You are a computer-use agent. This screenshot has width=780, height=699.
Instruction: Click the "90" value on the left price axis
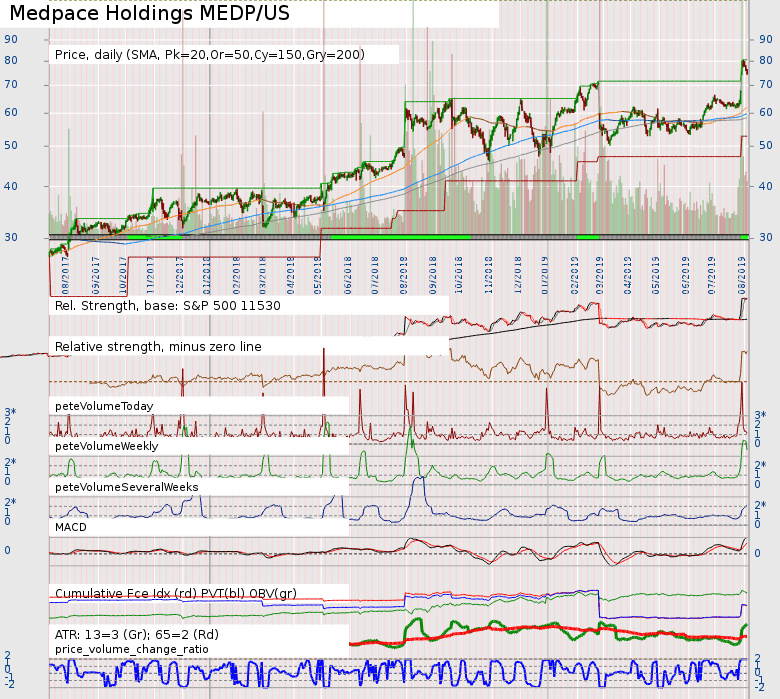click(11, 39)
